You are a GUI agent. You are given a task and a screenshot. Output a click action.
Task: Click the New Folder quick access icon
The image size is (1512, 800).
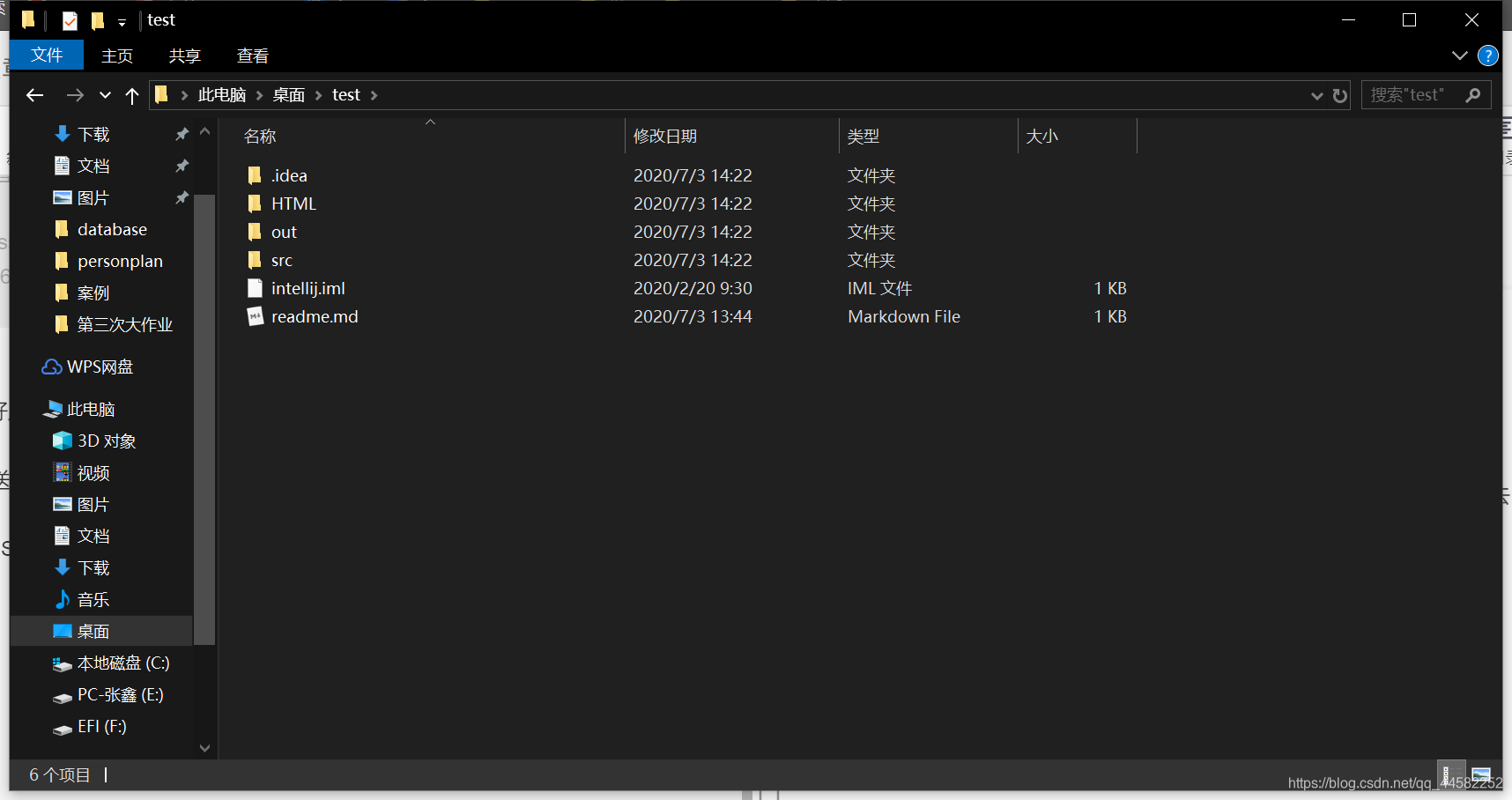point(97,20)
